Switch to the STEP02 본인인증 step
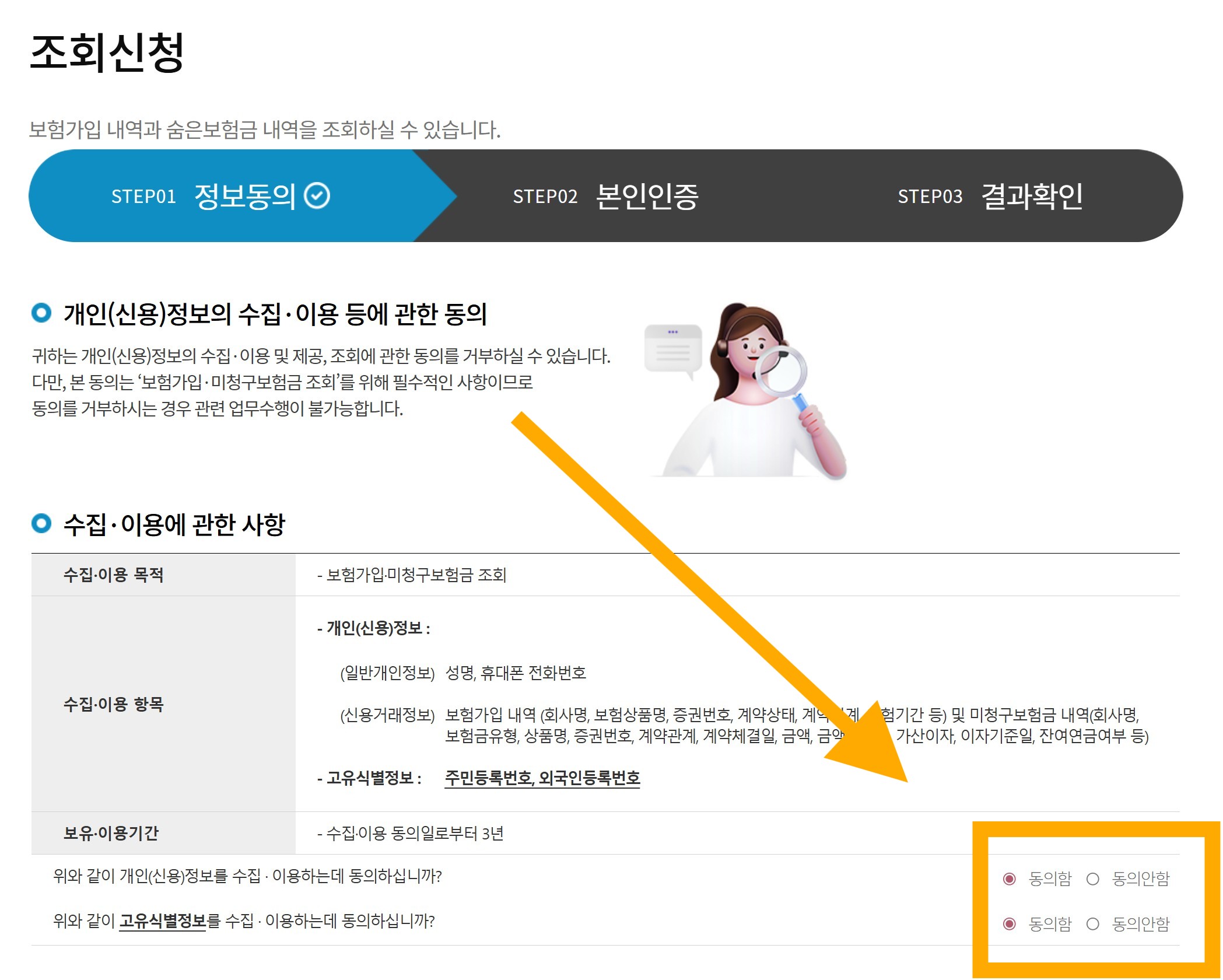This screenshot has height=980, width=1223. (605, 196)
